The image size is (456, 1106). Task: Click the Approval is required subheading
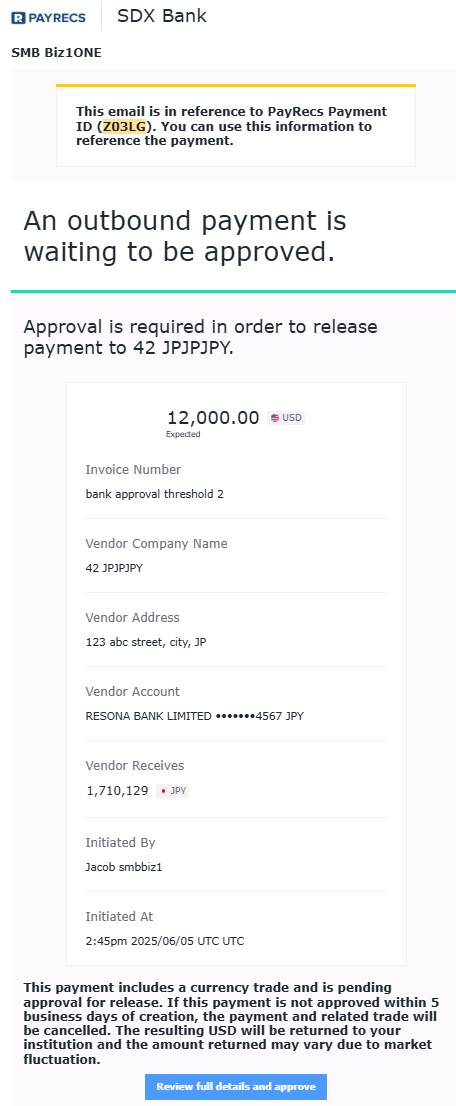click(200, 337)
